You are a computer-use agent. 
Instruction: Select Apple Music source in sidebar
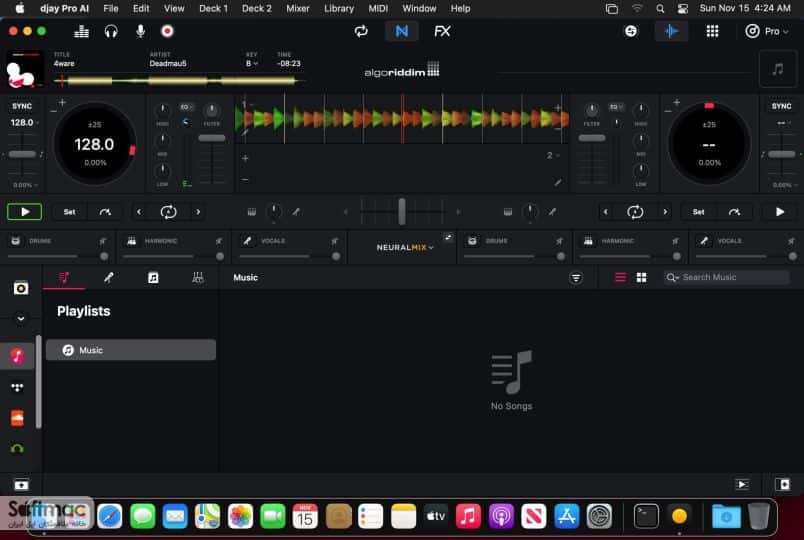coord(17,356)
